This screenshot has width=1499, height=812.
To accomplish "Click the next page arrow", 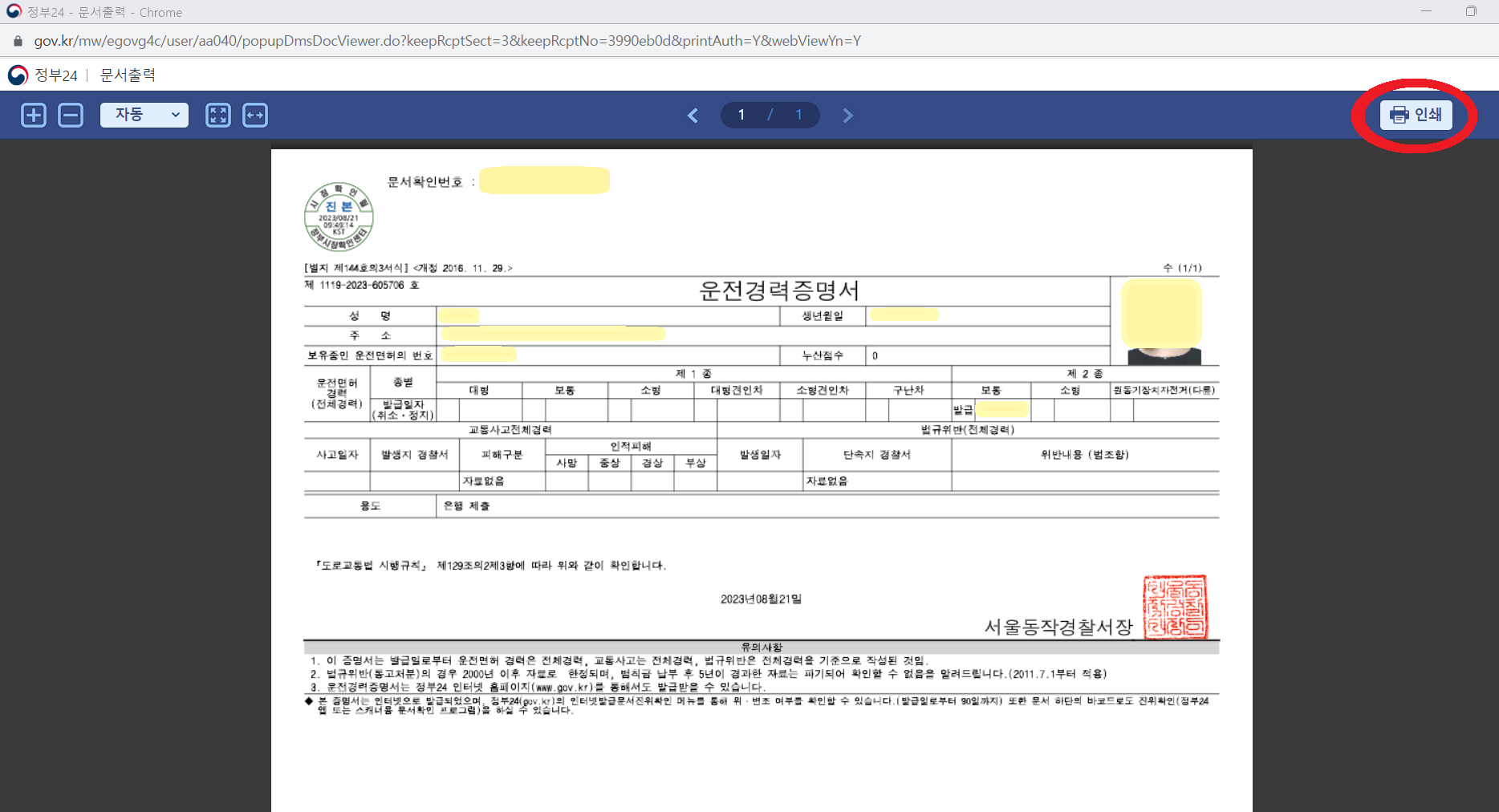I will [847, 115].
